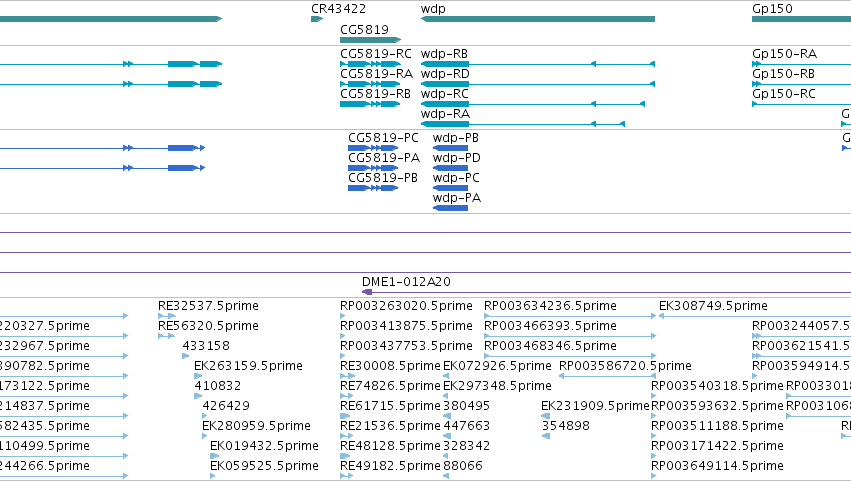Open EST EK059525.5prime
The image size is (851, 481).
pos(264,466)
